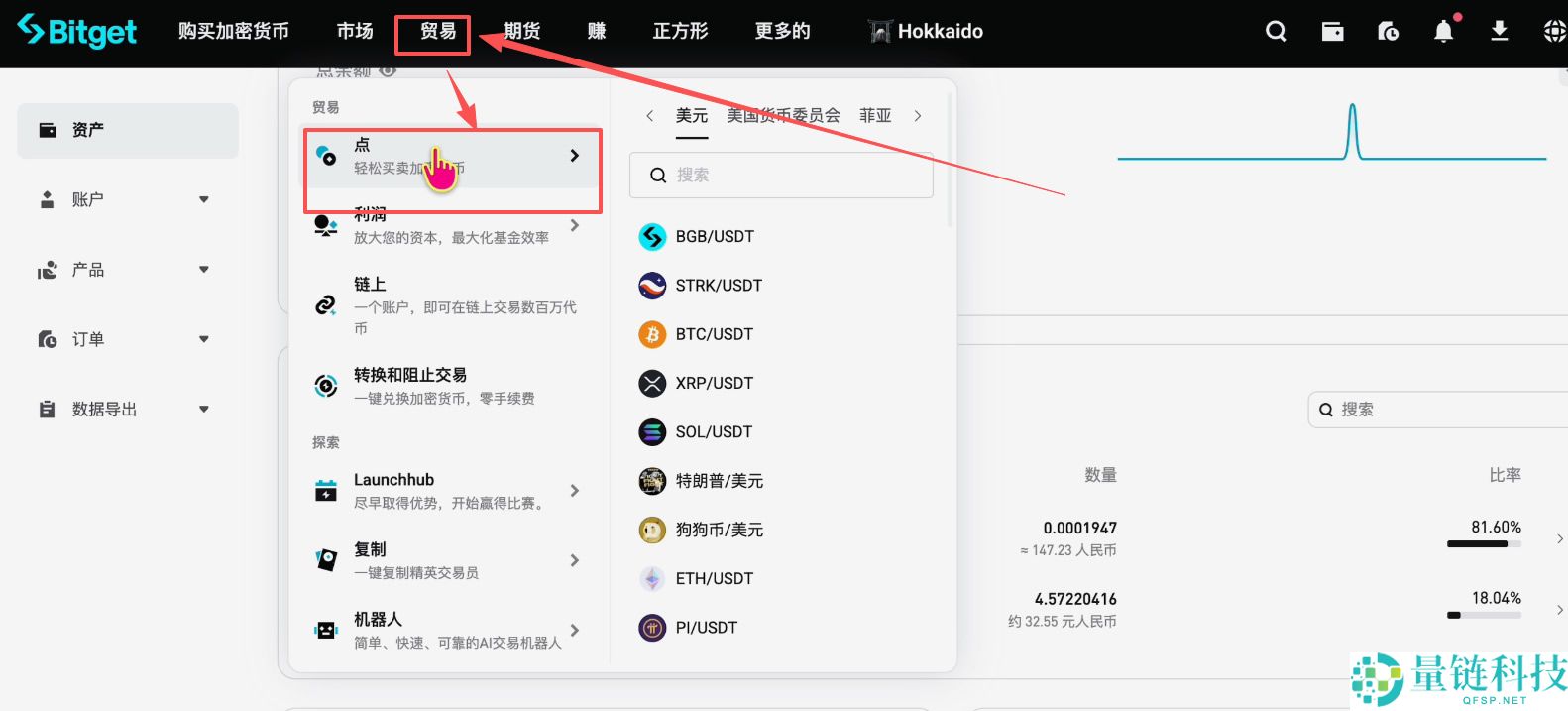Viewport: 1568px width, 711px height.
Task: Switch to the 美国货币委员会 tab
Action: pyautogui.click(x=783, y=116)
